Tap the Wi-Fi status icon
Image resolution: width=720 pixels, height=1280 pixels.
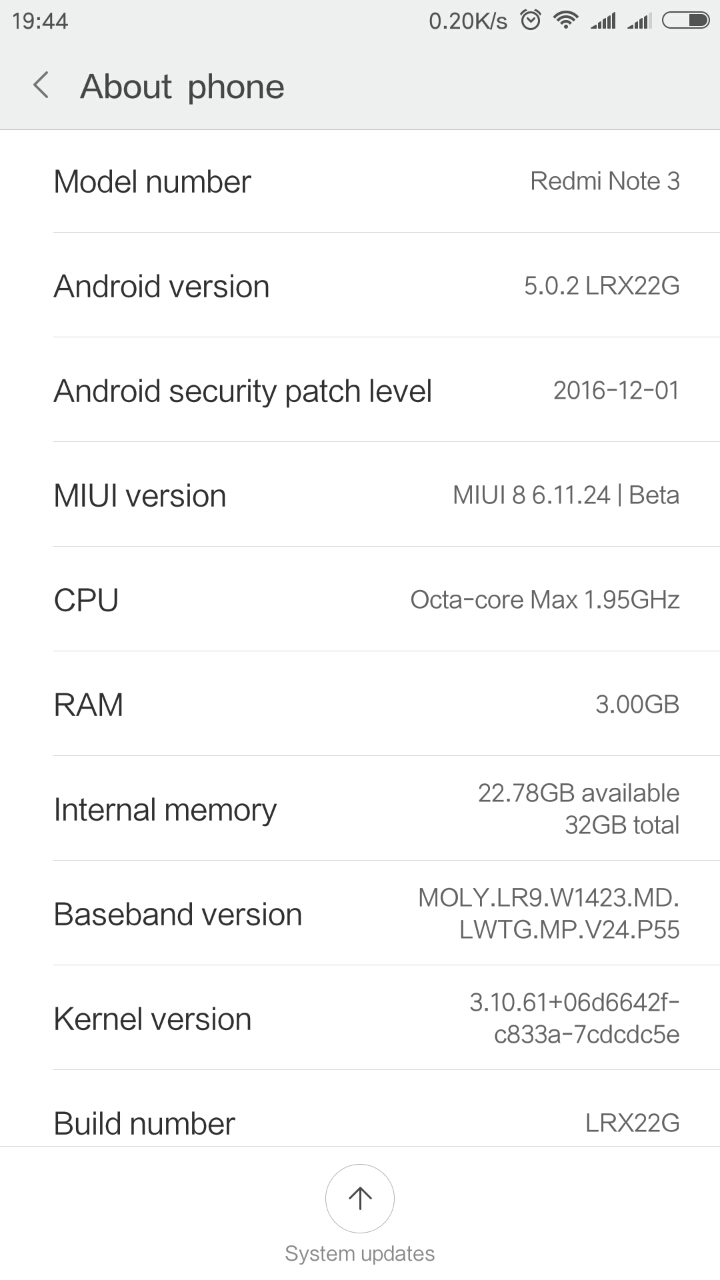[x=566, y=20]
